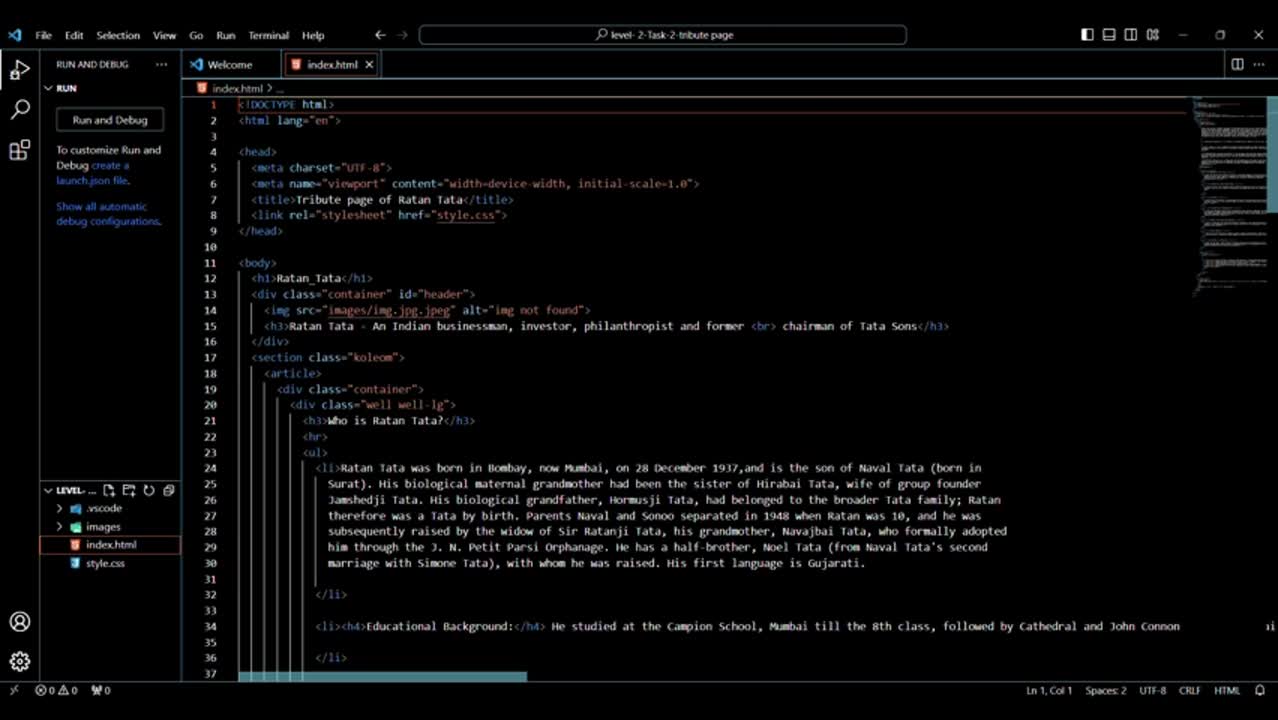The image size is (1278, 720).
Task: Change indentation via Spaces: 2
Action: point(1105,690)
